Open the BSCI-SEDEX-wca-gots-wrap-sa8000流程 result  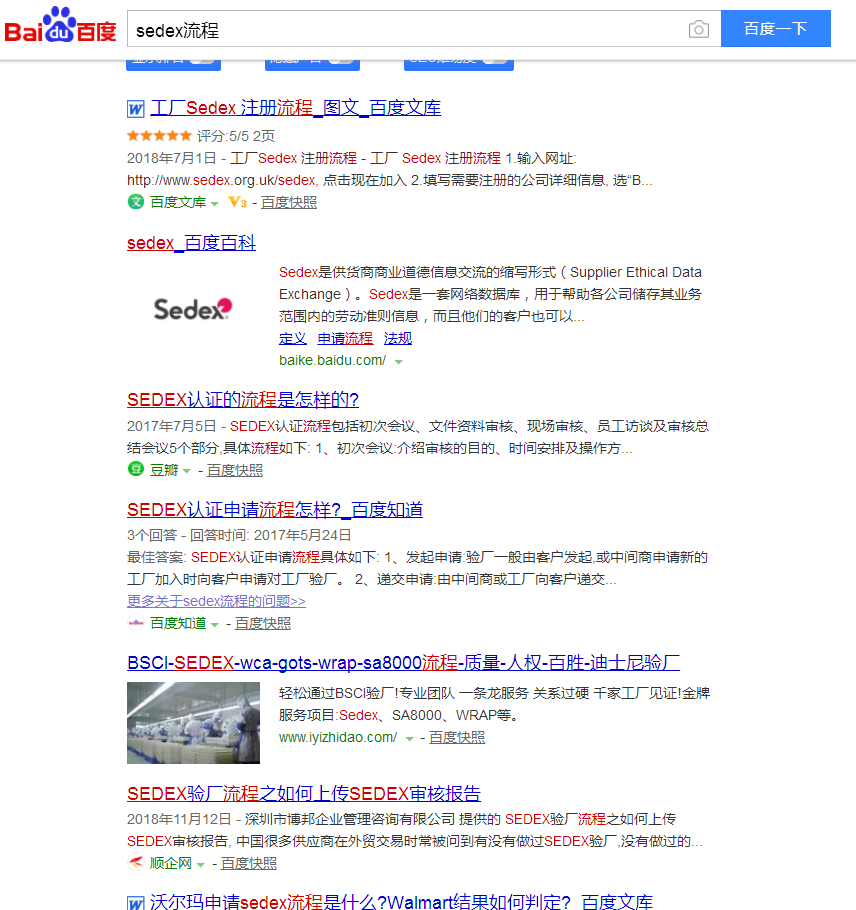[403, 662]
